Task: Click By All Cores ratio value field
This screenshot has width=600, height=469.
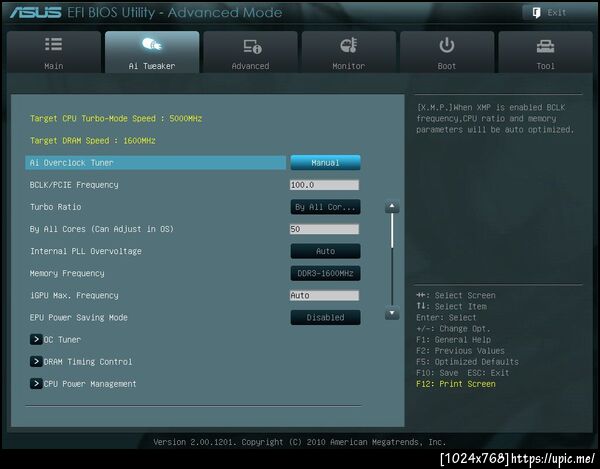Action: click(x=324, y=229)
